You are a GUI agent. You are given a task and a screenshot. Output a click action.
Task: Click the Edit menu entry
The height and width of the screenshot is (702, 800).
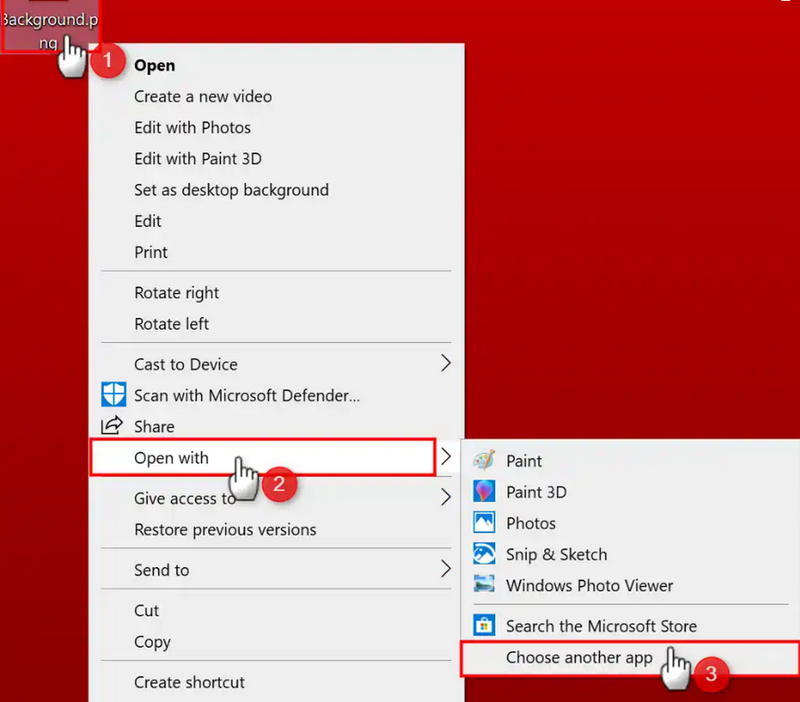(276, 221)
